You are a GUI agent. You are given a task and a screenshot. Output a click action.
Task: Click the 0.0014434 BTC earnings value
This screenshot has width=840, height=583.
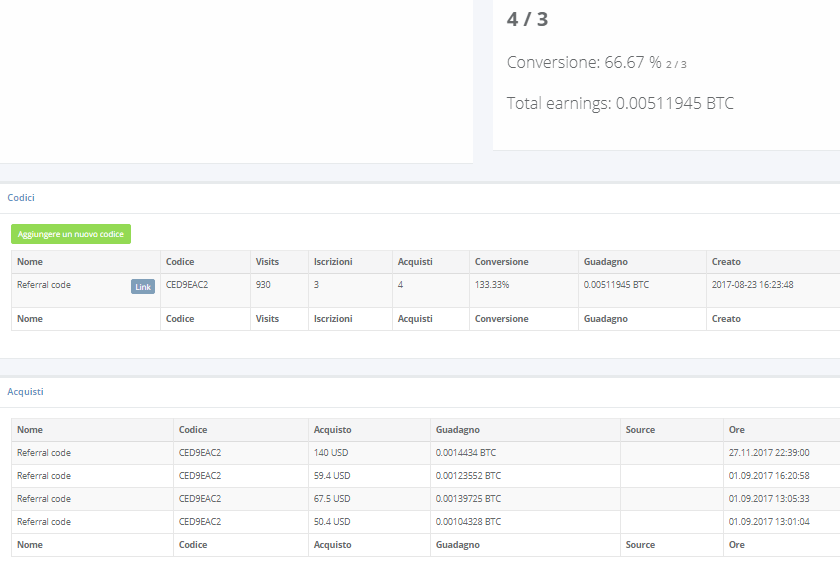[x=466, y=452]
